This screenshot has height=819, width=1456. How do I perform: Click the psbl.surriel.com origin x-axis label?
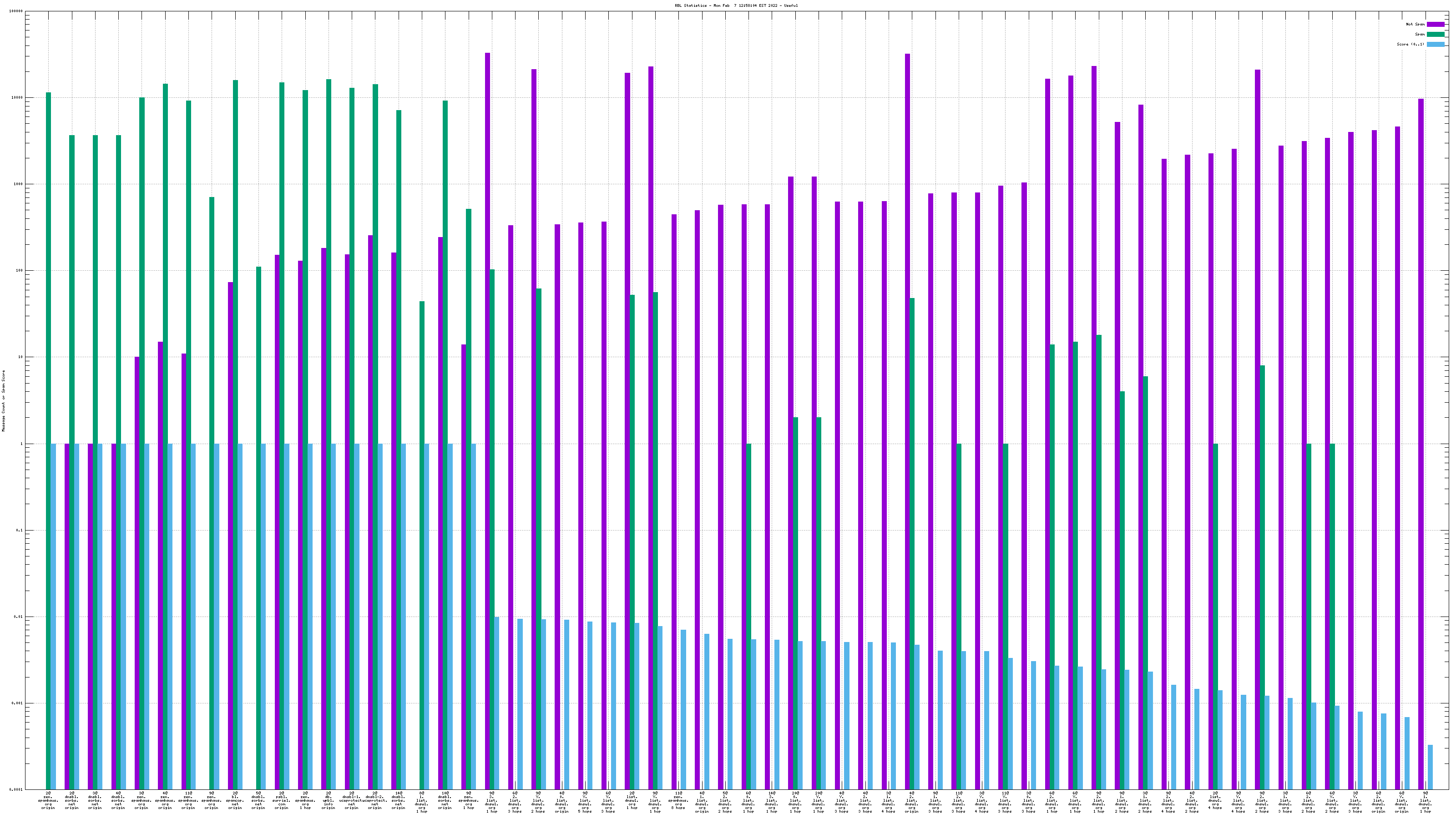point(282,801)
